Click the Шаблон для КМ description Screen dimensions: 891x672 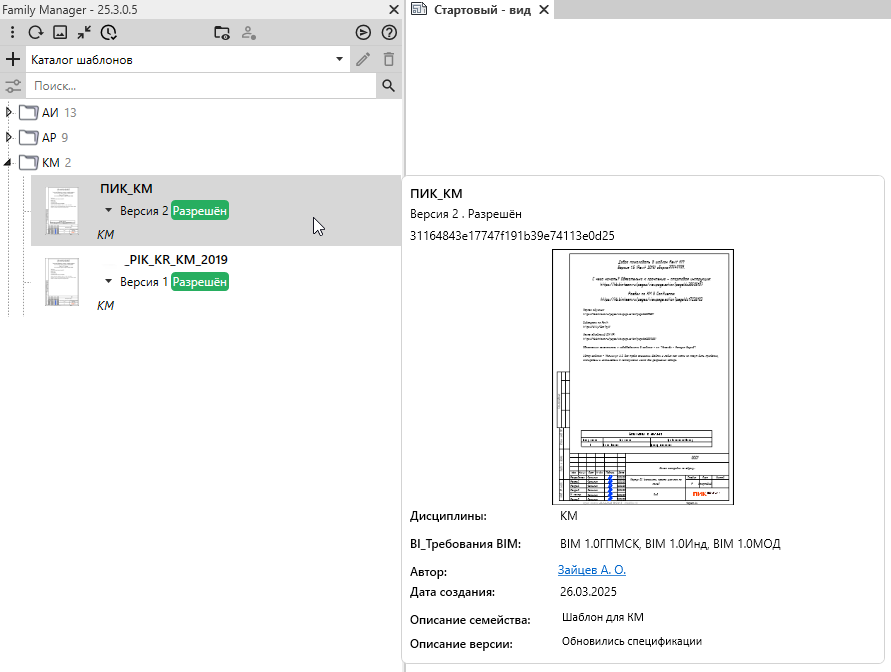click(x=602, y=617)
